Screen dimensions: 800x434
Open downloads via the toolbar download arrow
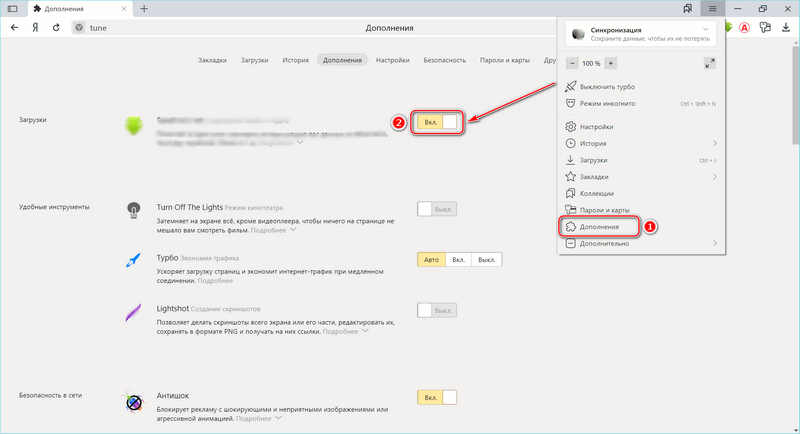[787, 28]
